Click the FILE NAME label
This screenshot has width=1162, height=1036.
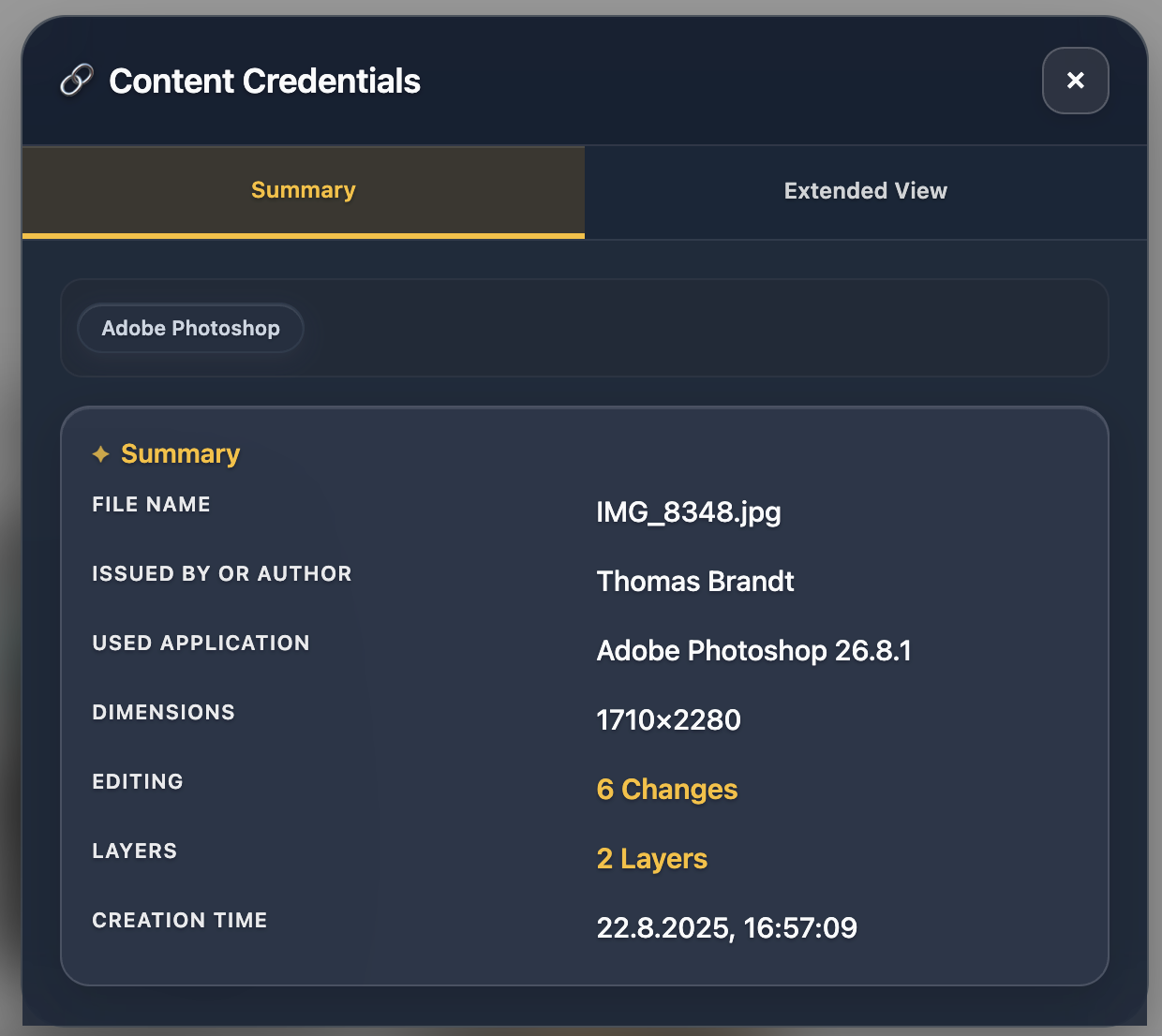151,504
